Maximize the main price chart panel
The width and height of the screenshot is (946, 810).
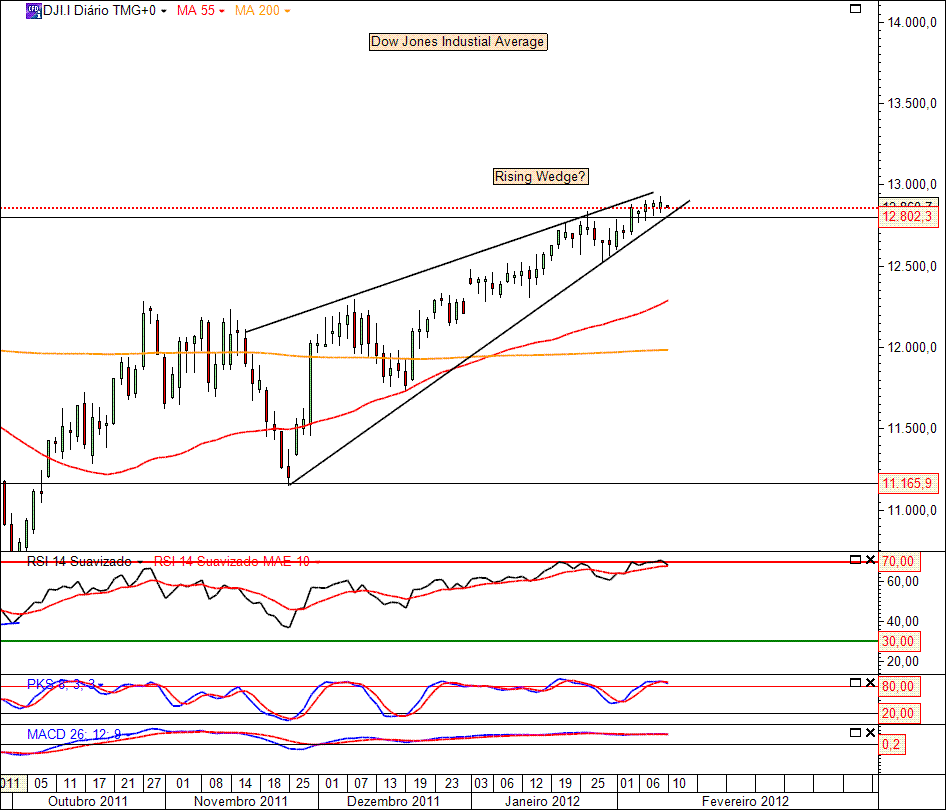coord(855,8)
